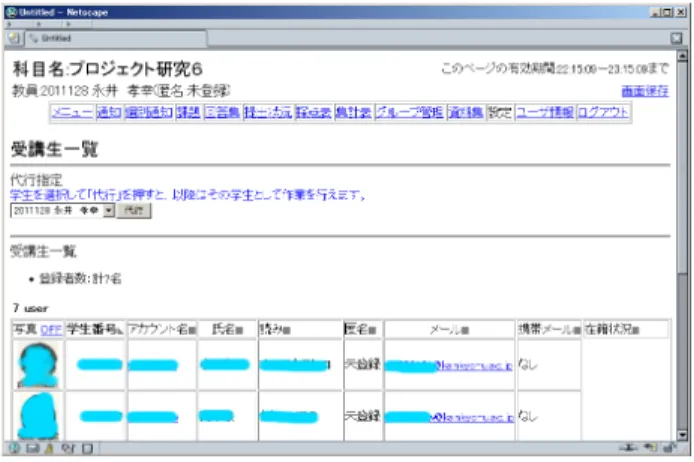Click the 受講生一覧 page heading

click(54, 149)
